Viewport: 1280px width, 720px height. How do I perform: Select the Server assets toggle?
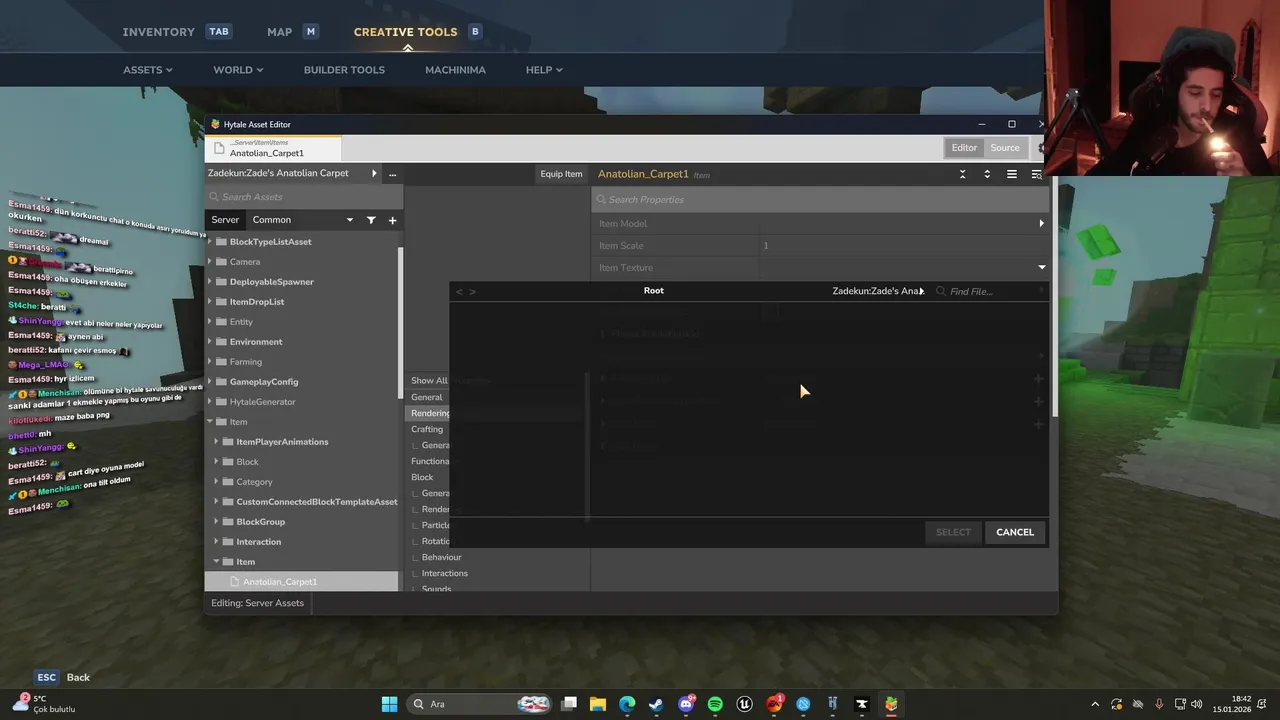coord(225,220)
